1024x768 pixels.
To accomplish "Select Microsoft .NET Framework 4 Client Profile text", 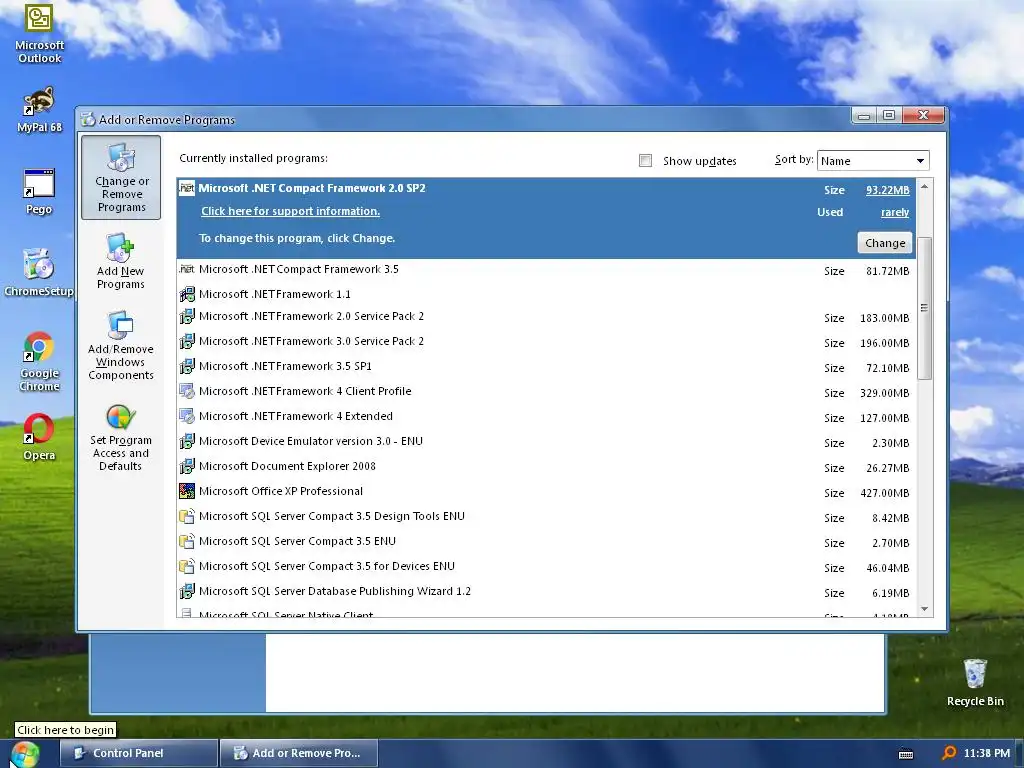I will [x=305, y=391].
